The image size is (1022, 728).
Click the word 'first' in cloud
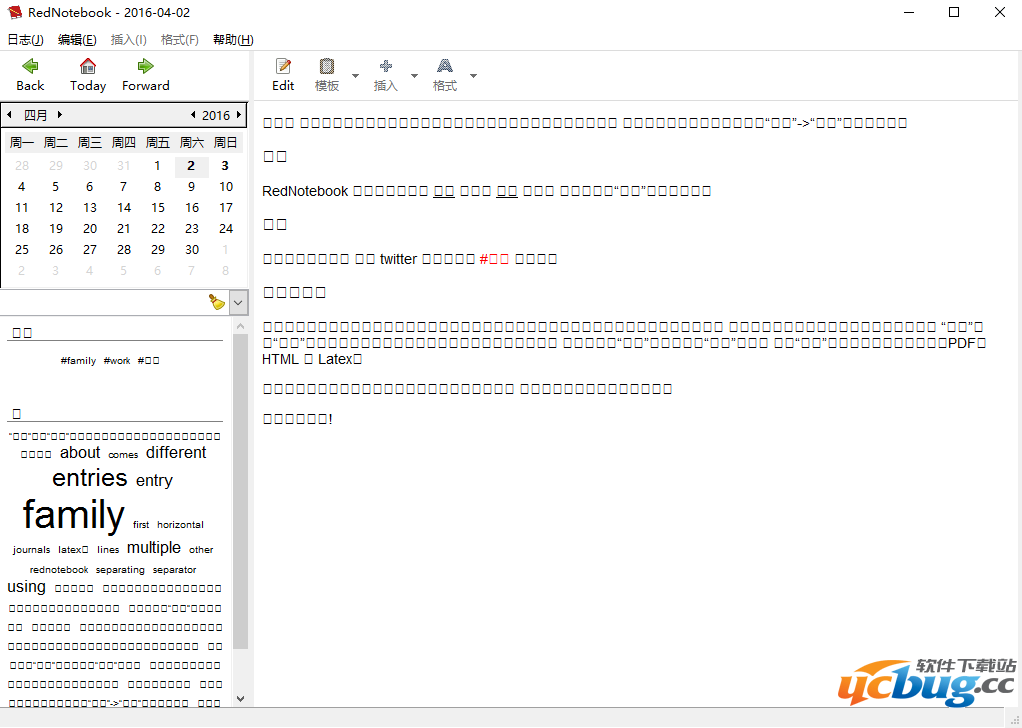[141, 525]
